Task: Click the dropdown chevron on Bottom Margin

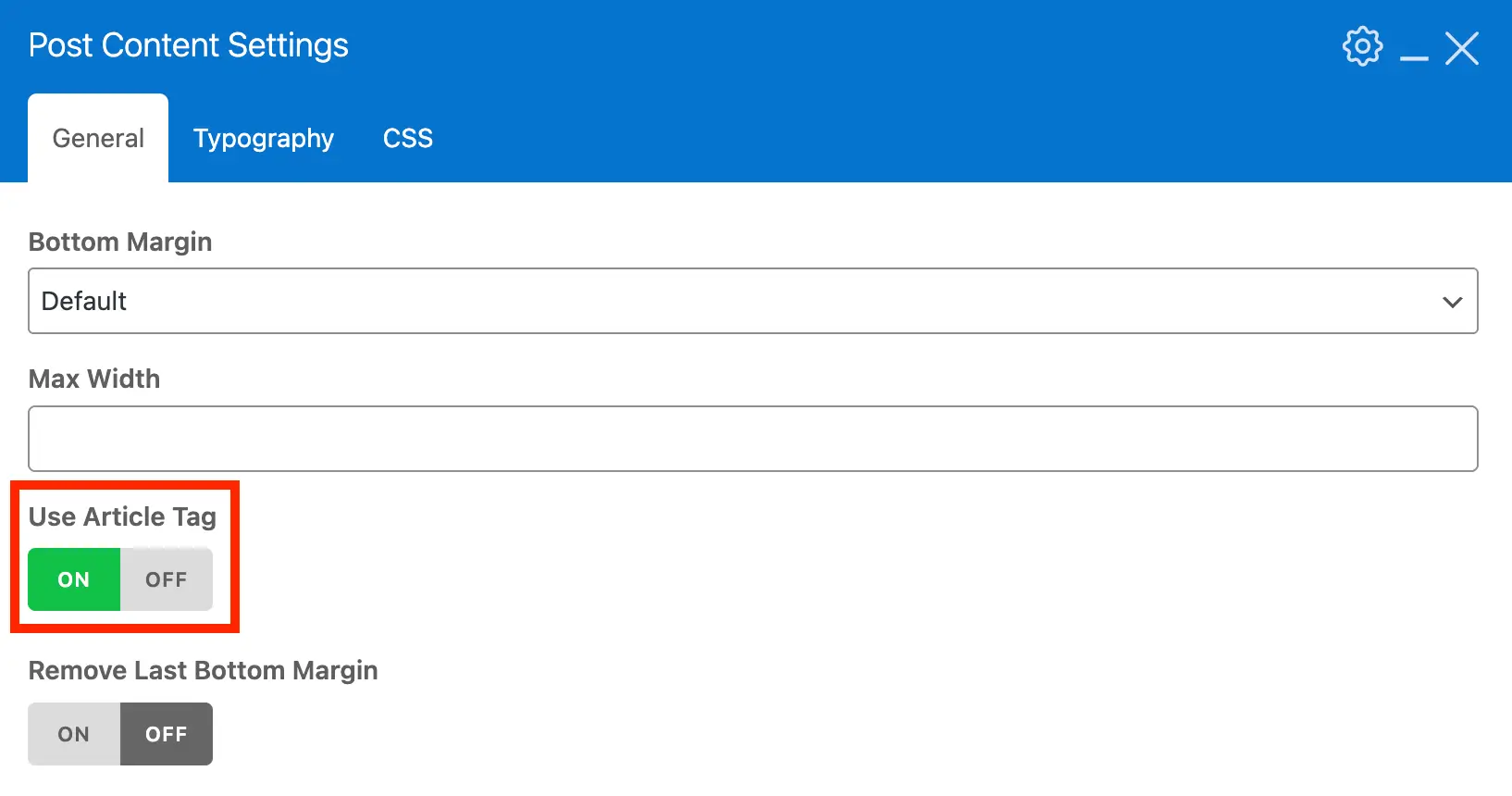Action: click(x=1452, y=301)
